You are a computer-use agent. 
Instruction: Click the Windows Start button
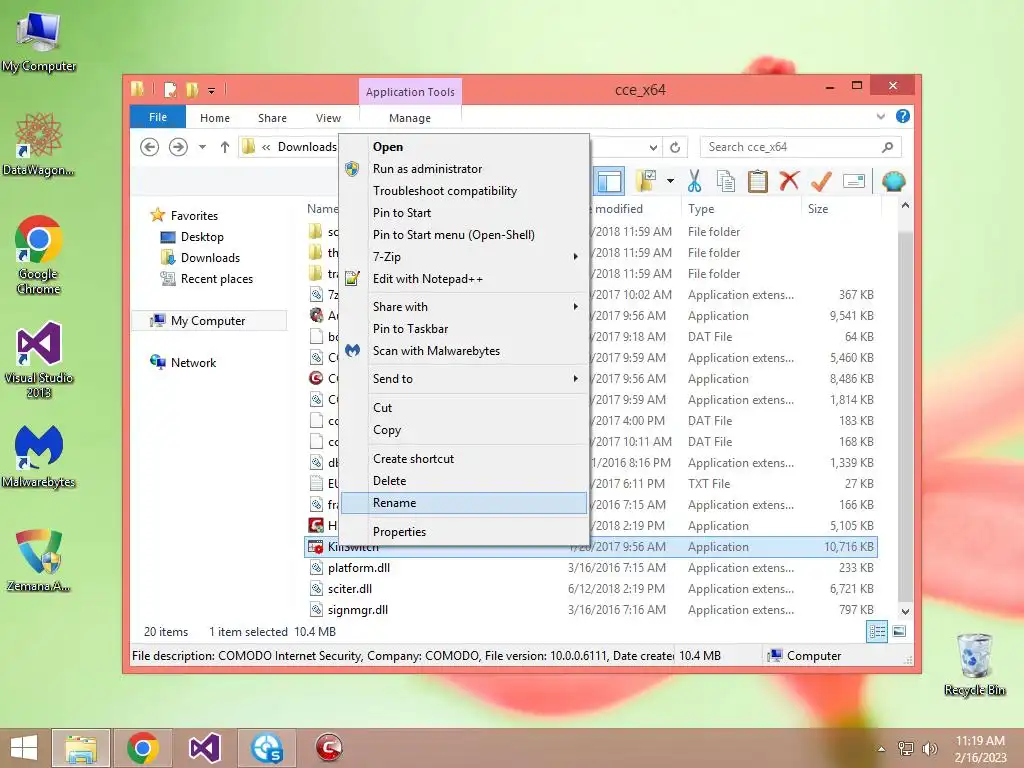[24, 748]
